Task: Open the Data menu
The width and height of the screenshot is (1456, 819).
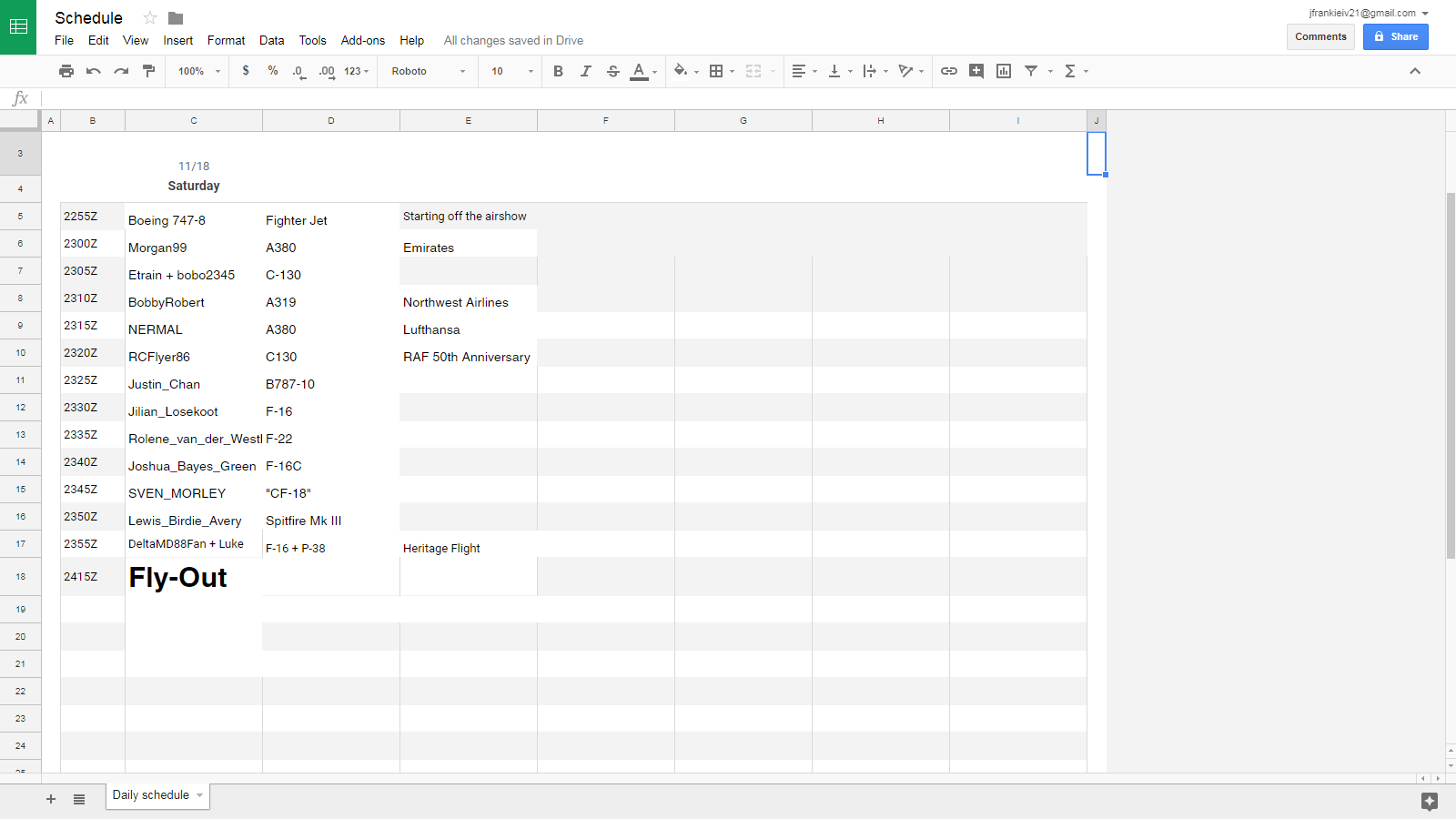Action: point(271,40)
